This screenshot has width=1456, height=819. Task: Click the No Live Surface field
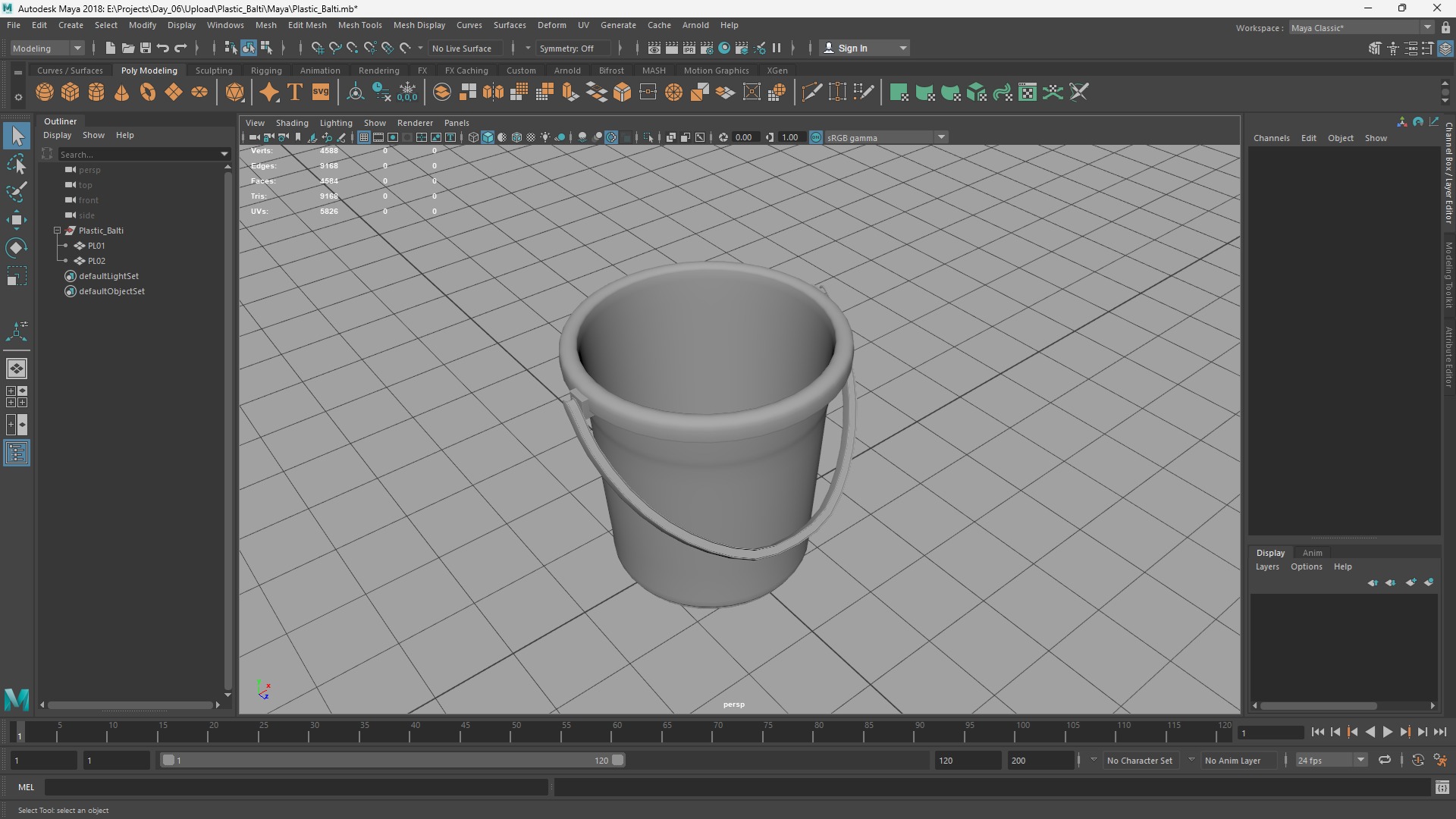click(x=465, y=48)
